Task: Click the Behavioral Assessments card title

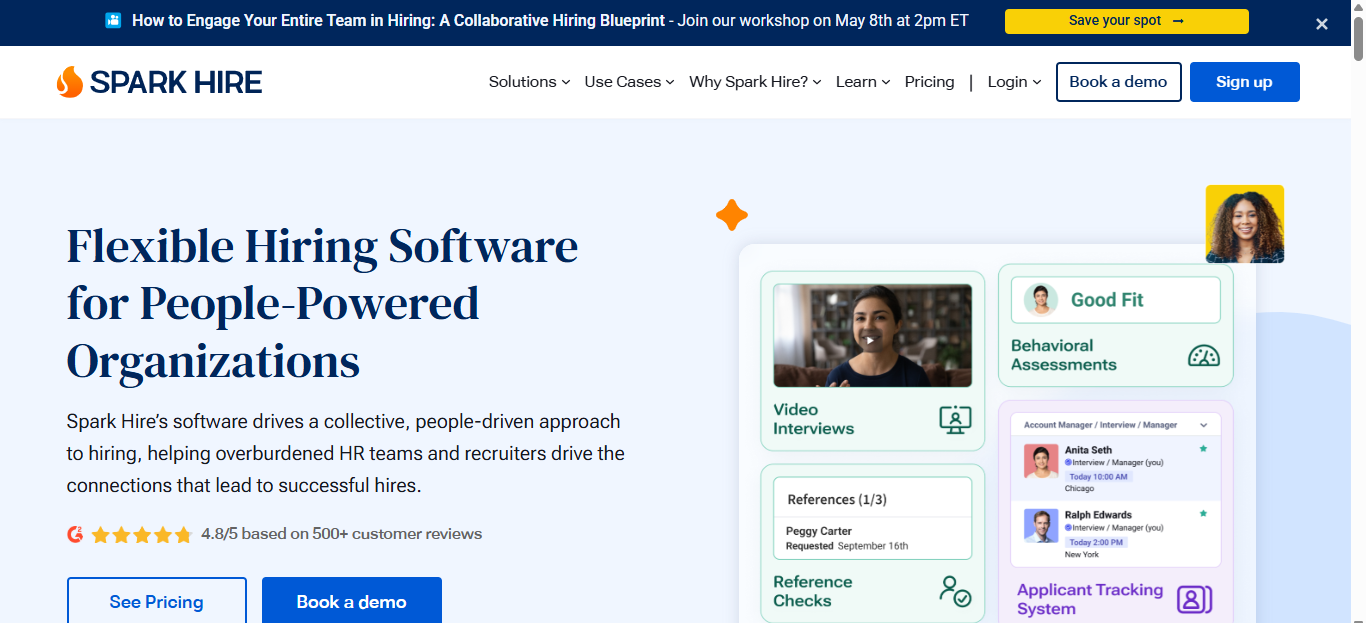Action: coord(1063,355)
